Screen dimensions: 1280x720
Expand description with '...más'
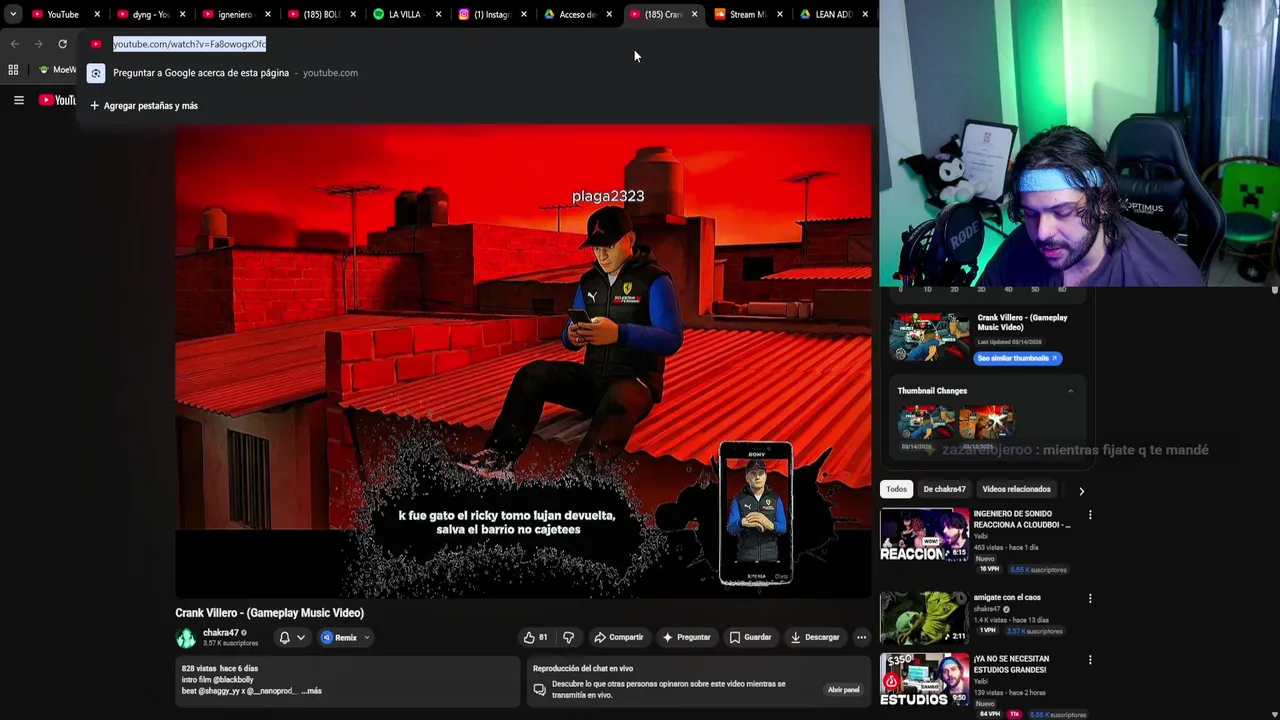coord(311,691)
